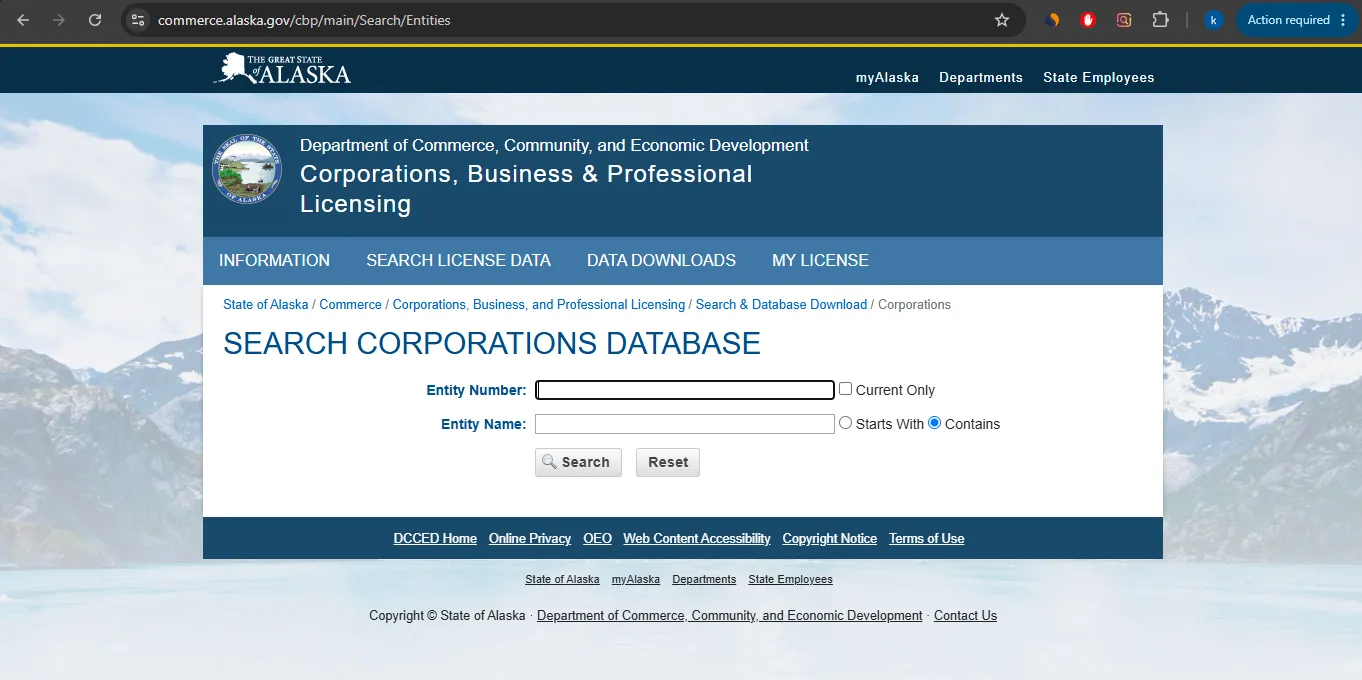Viewport: 1362px width, 680px height.
Task: Open Department of Commerce copyright line link
Action: pos(729,615)
